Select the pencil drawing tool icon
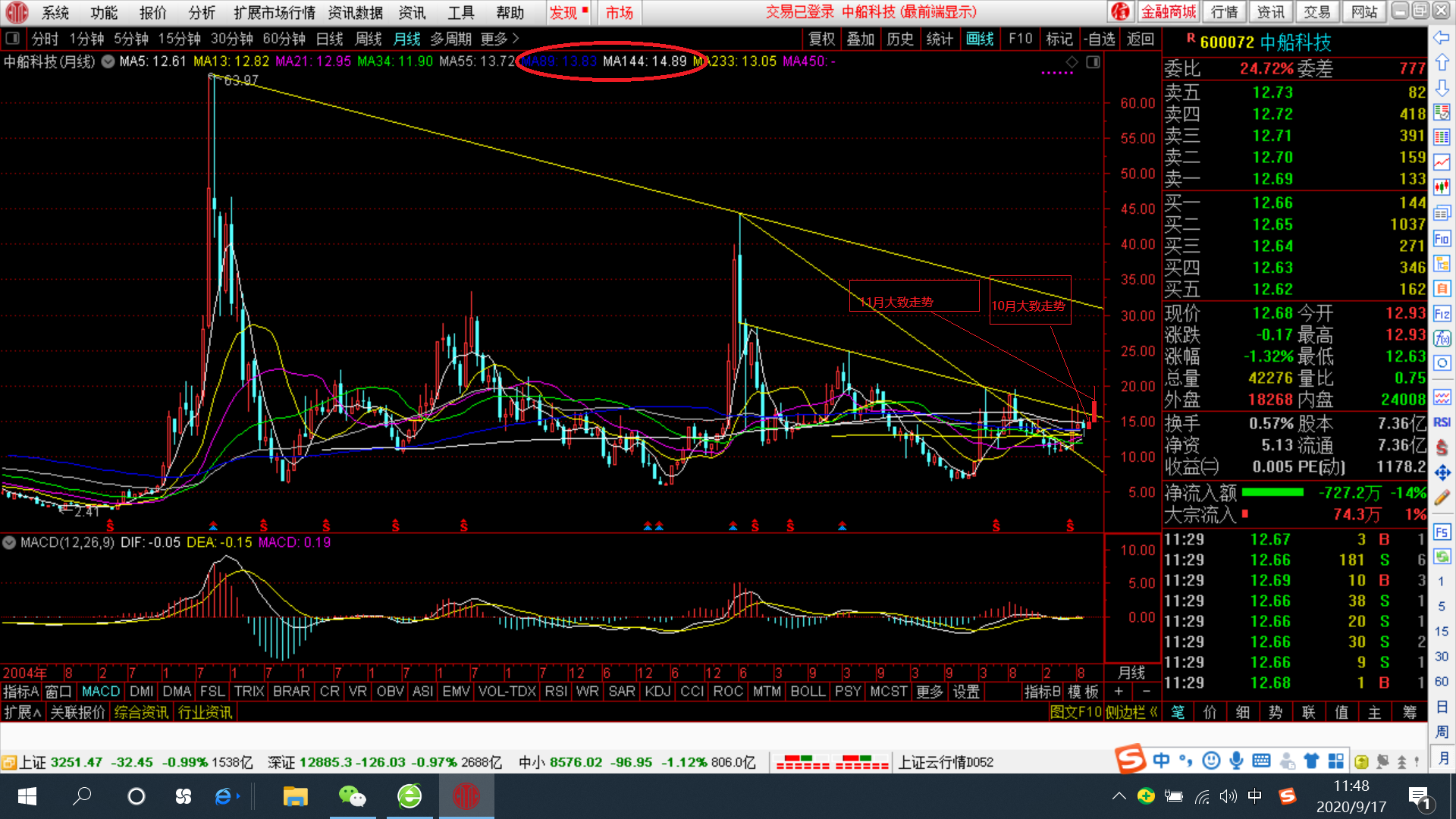 coord(1442,497)
